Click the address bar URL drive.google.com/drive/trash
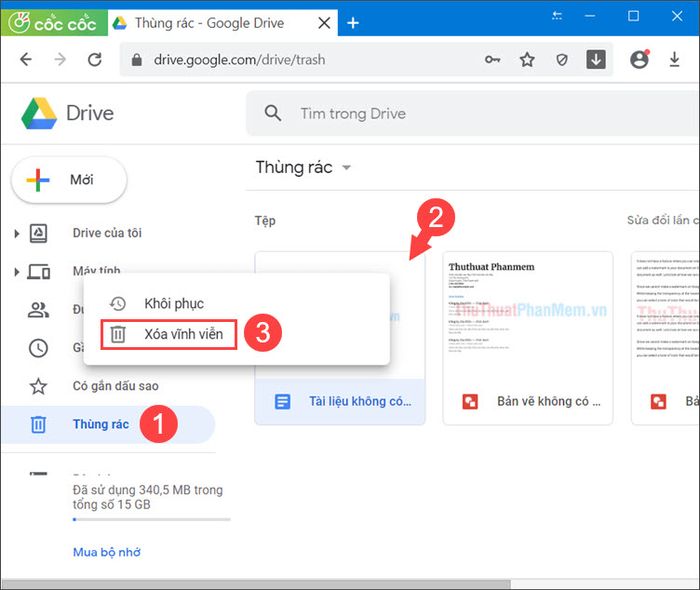This screenshot has height=590, width=700. click(239, 60)
